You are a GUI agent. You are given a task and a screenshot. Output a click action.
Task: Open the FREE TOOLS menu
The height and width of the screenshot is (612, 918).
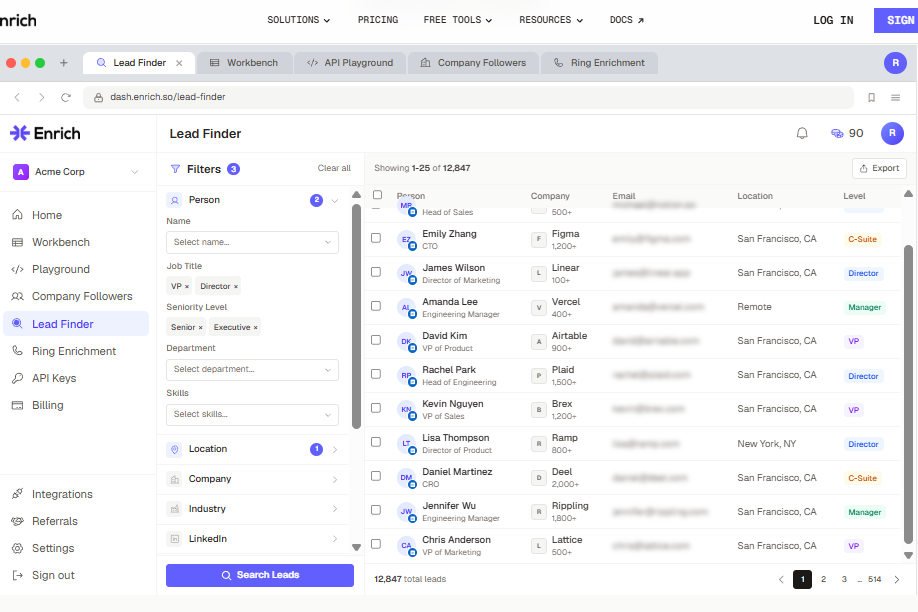[x=458, y=20]
